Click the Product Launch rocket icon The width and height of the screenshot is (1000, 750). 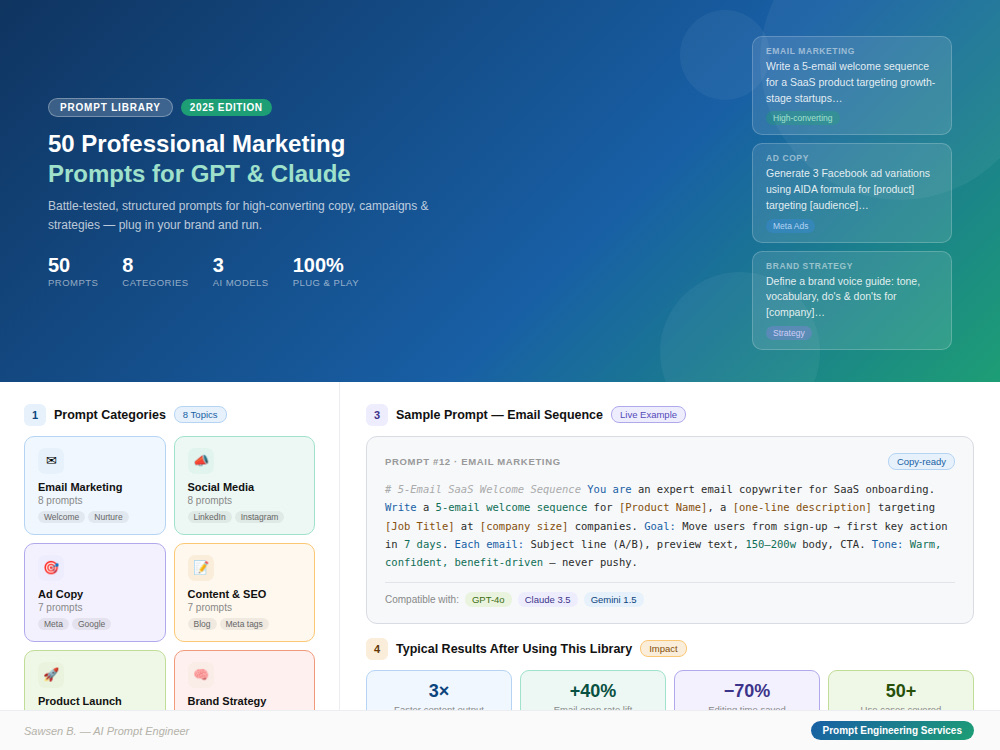pyautogui.click(x=51, y=675)
